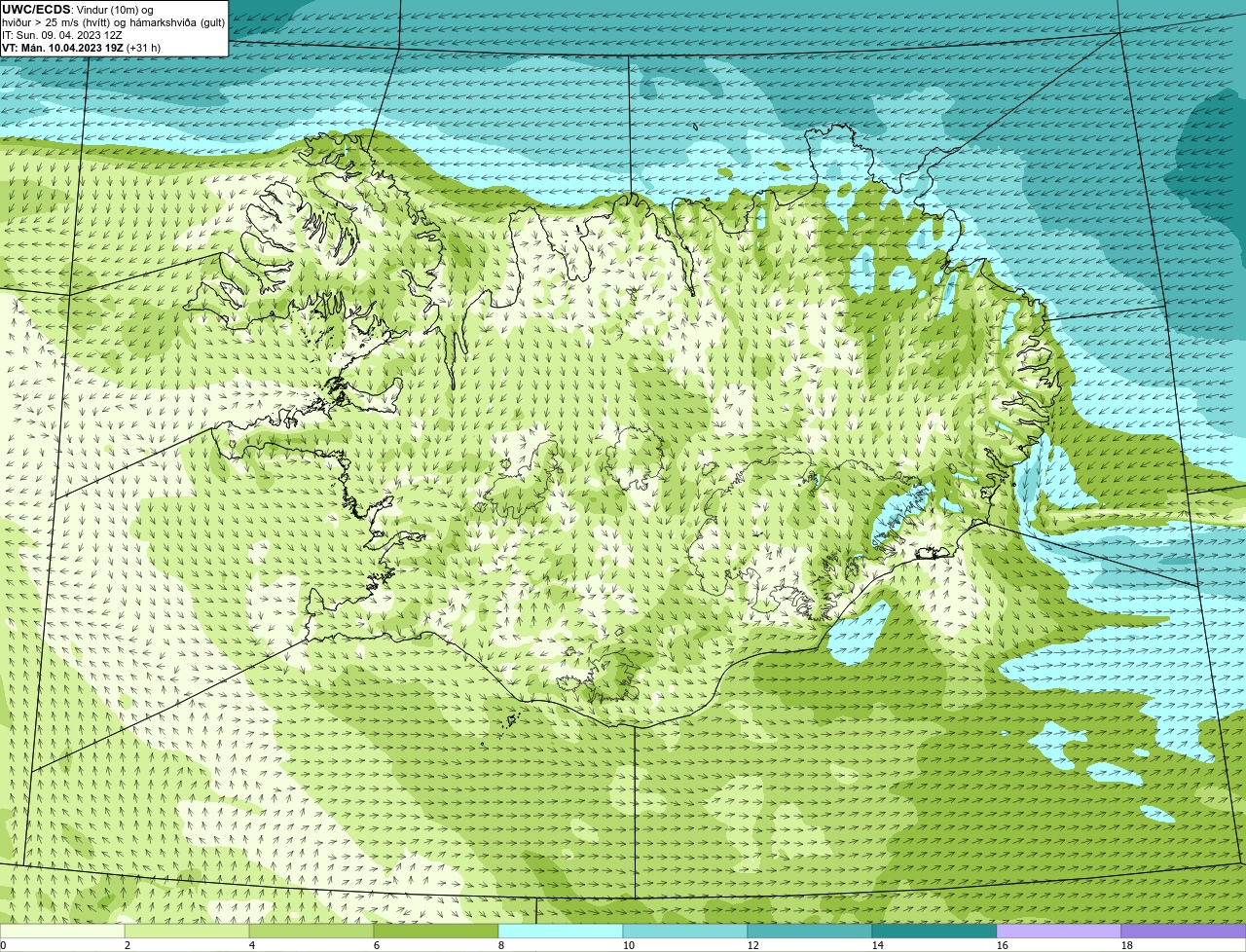
Task: Click the legend scale label '2'
Action: pos(128,945)
